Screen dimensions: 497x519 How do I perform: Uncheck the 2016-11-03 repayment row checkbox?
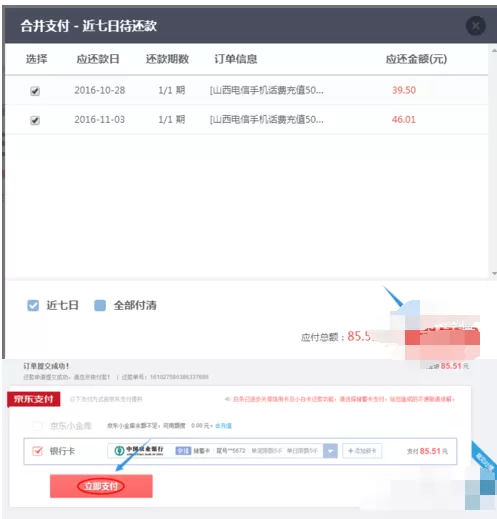(35, 120)
